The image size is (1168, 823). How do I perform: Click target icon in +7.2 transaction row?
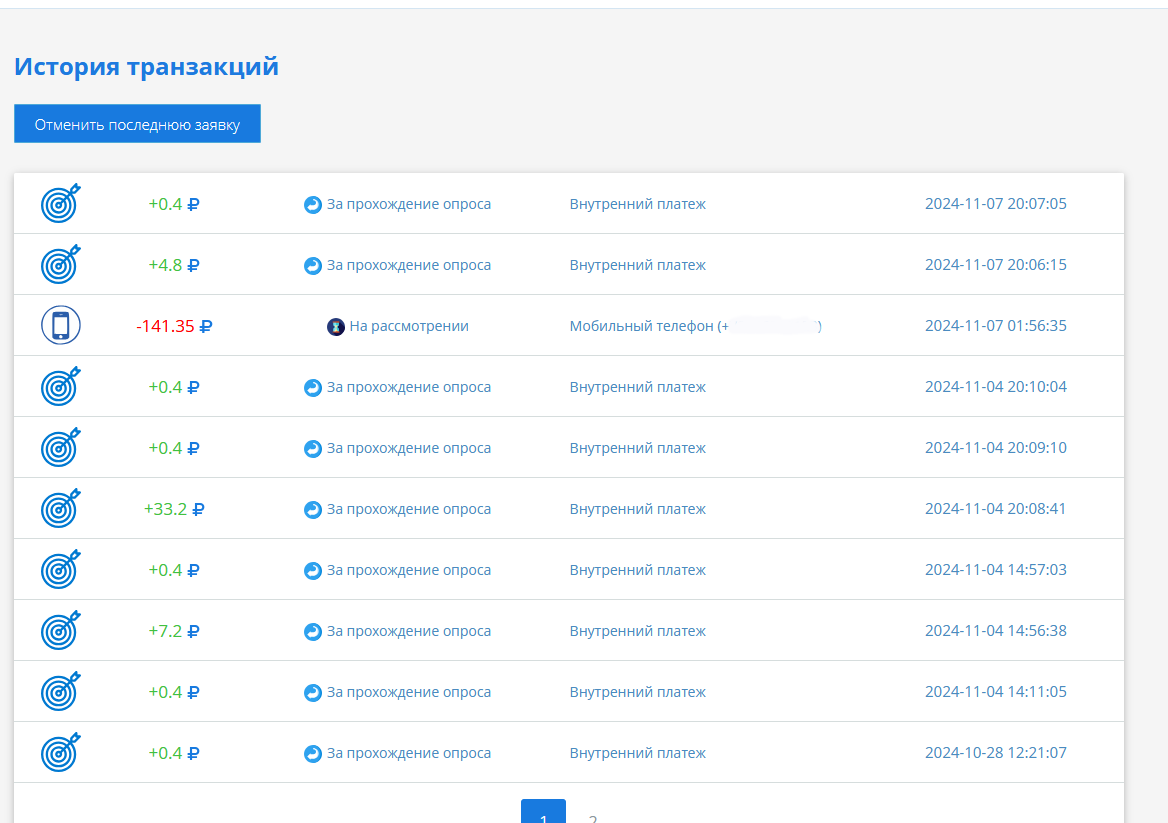pos(60,631)
